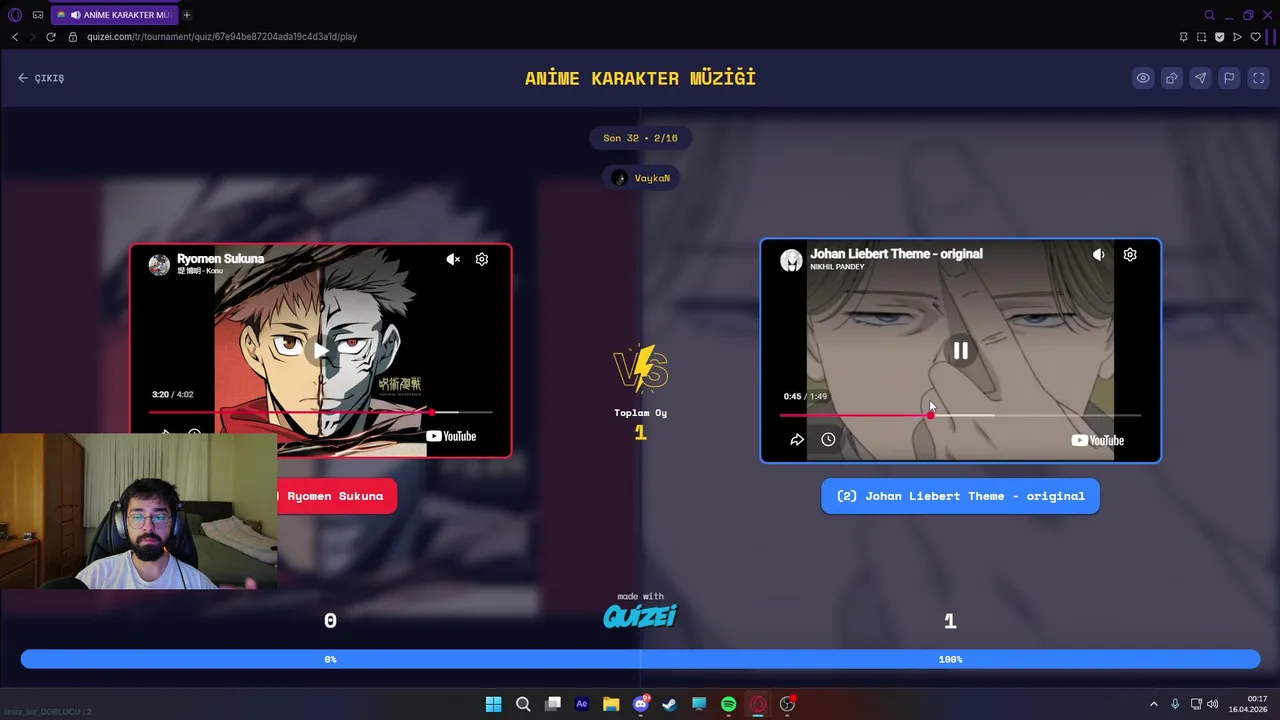Open a new browser tab with plus
The image size is (1280, 720).
[x=187, y=15]
